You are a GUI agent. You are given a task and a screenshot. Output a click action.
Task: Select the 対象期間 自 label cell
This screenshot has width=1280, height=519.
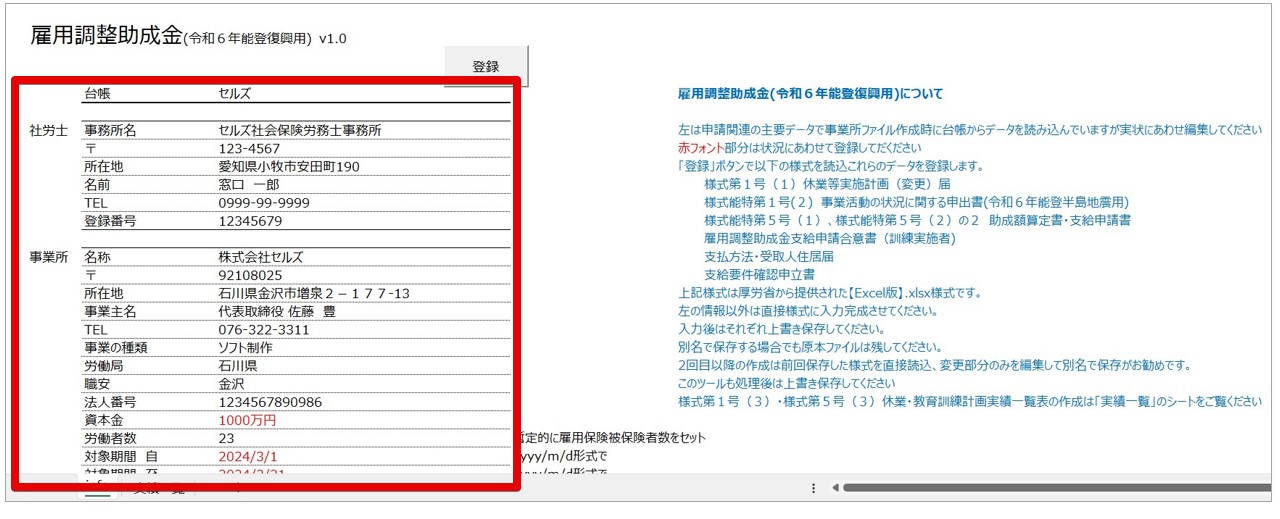[x=122, y=456]
